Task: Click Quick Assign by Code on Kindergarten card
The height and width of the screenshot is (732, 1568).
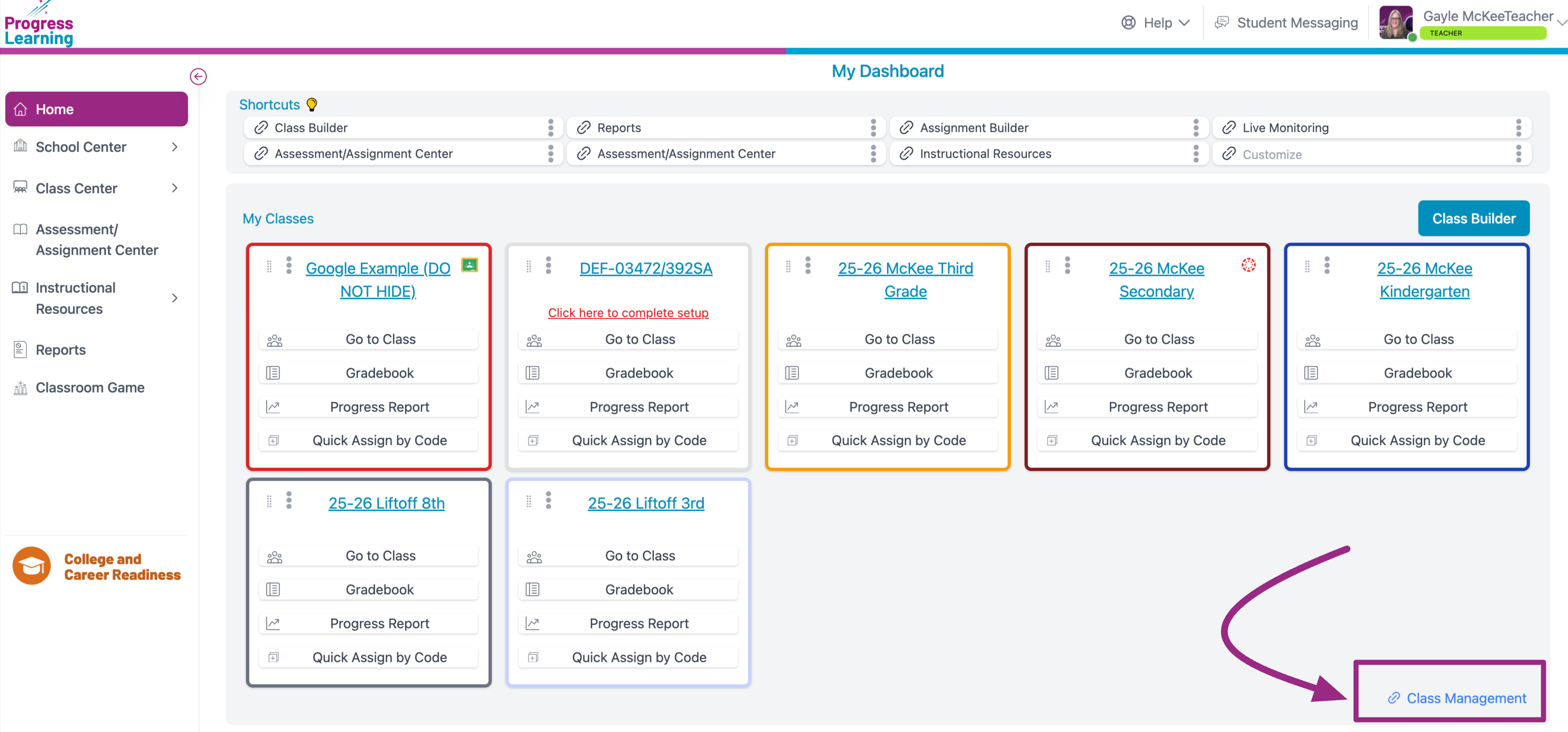Action: point(1407,440)
